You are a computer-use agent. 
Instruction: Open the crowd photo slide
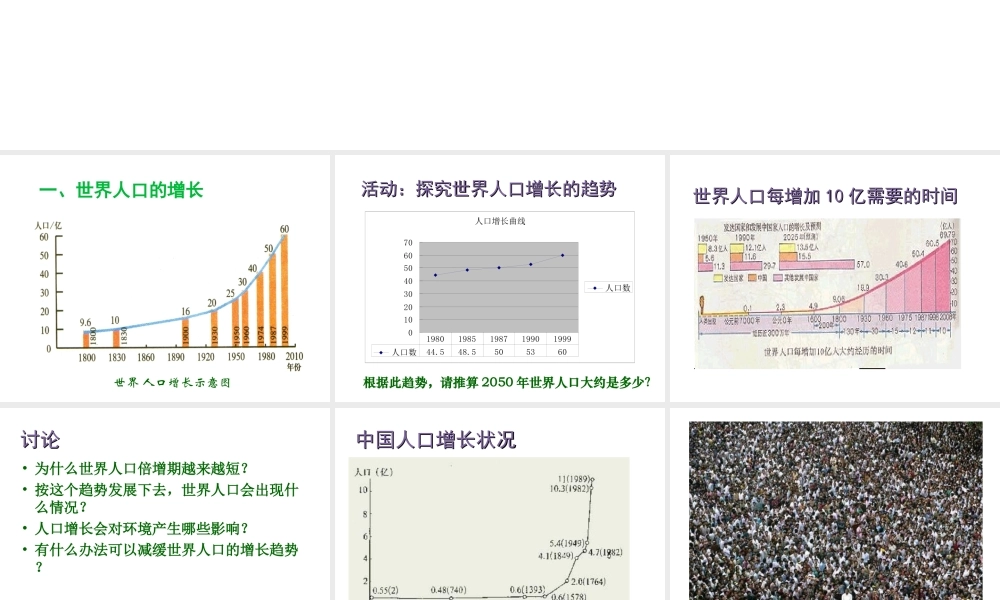point(835,504)
